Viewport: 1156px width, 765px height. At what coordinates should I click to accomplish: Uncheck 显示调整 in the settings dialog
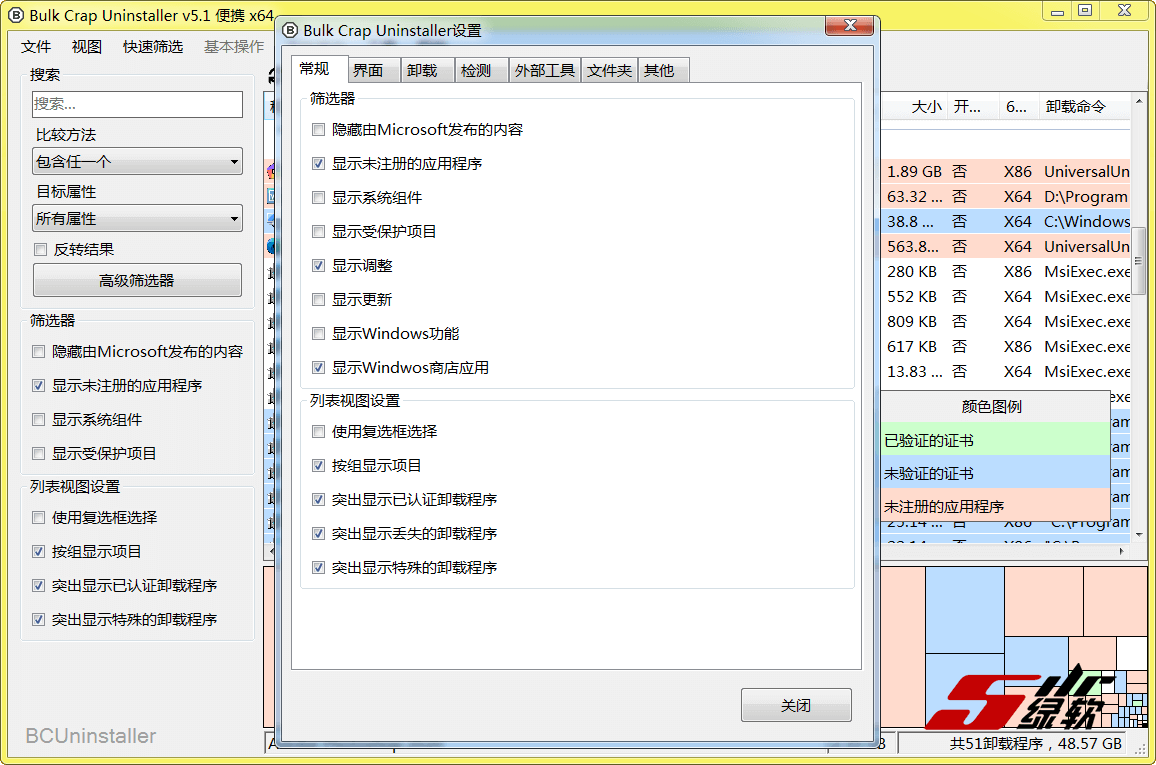[x=318, y=266]
